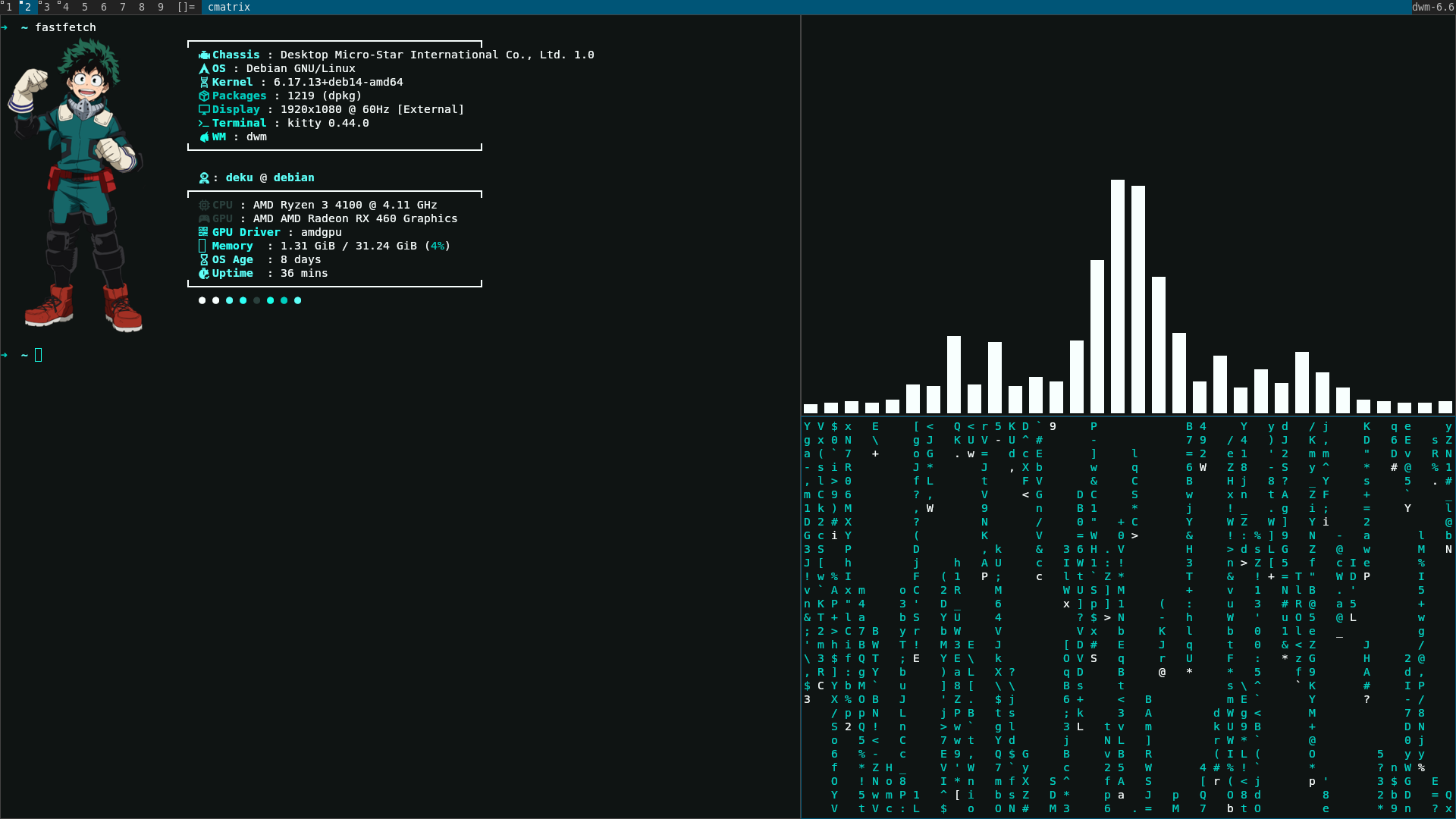Click the GPU gamepad icon

click(204, 219)
